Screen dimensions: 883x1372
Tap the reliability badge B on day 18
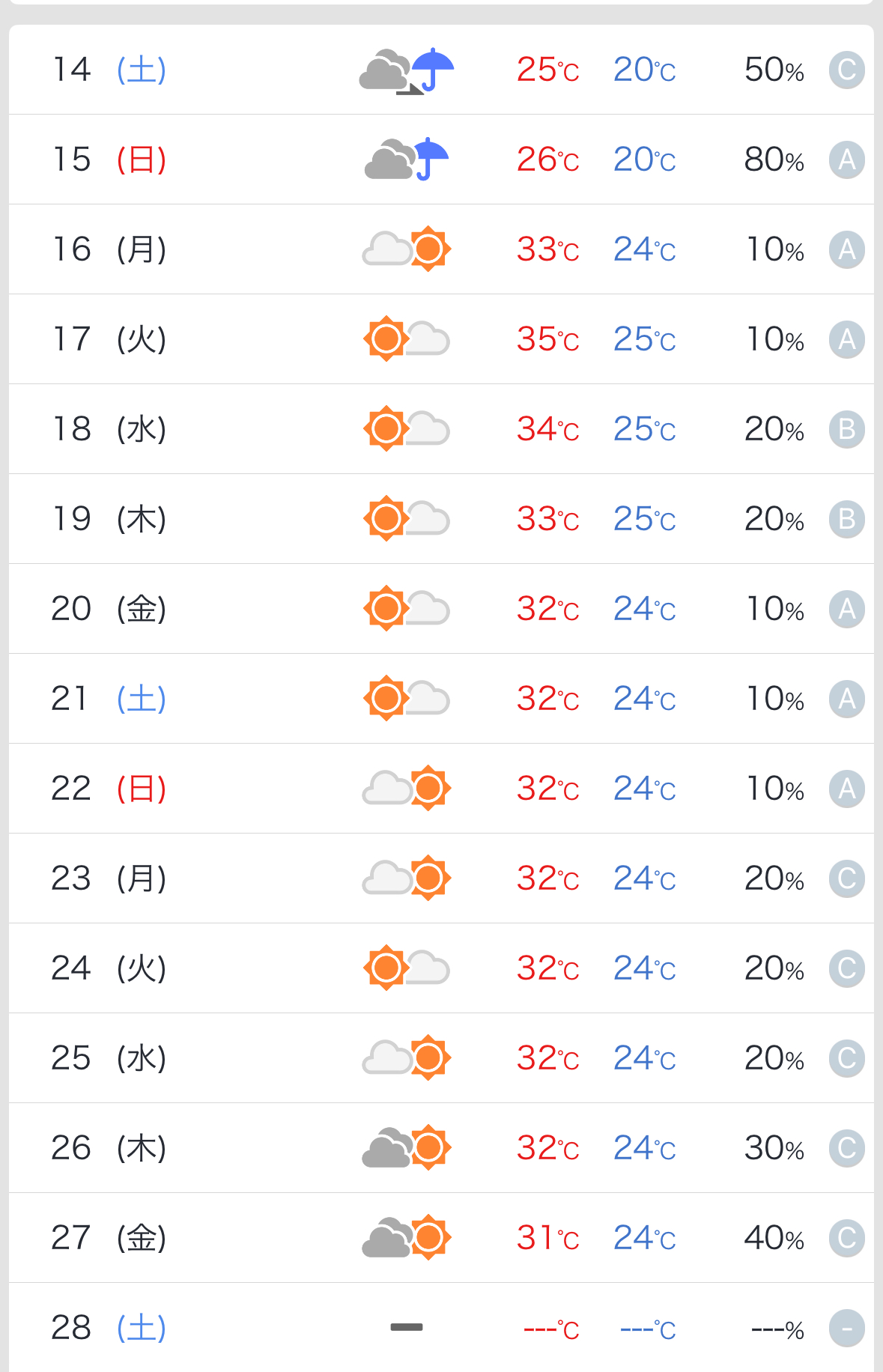tap(847, 429)
